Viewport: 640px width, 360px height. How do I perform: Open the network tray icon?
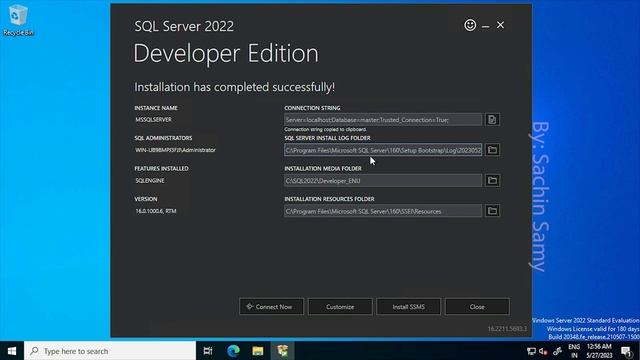coord(531,351)
